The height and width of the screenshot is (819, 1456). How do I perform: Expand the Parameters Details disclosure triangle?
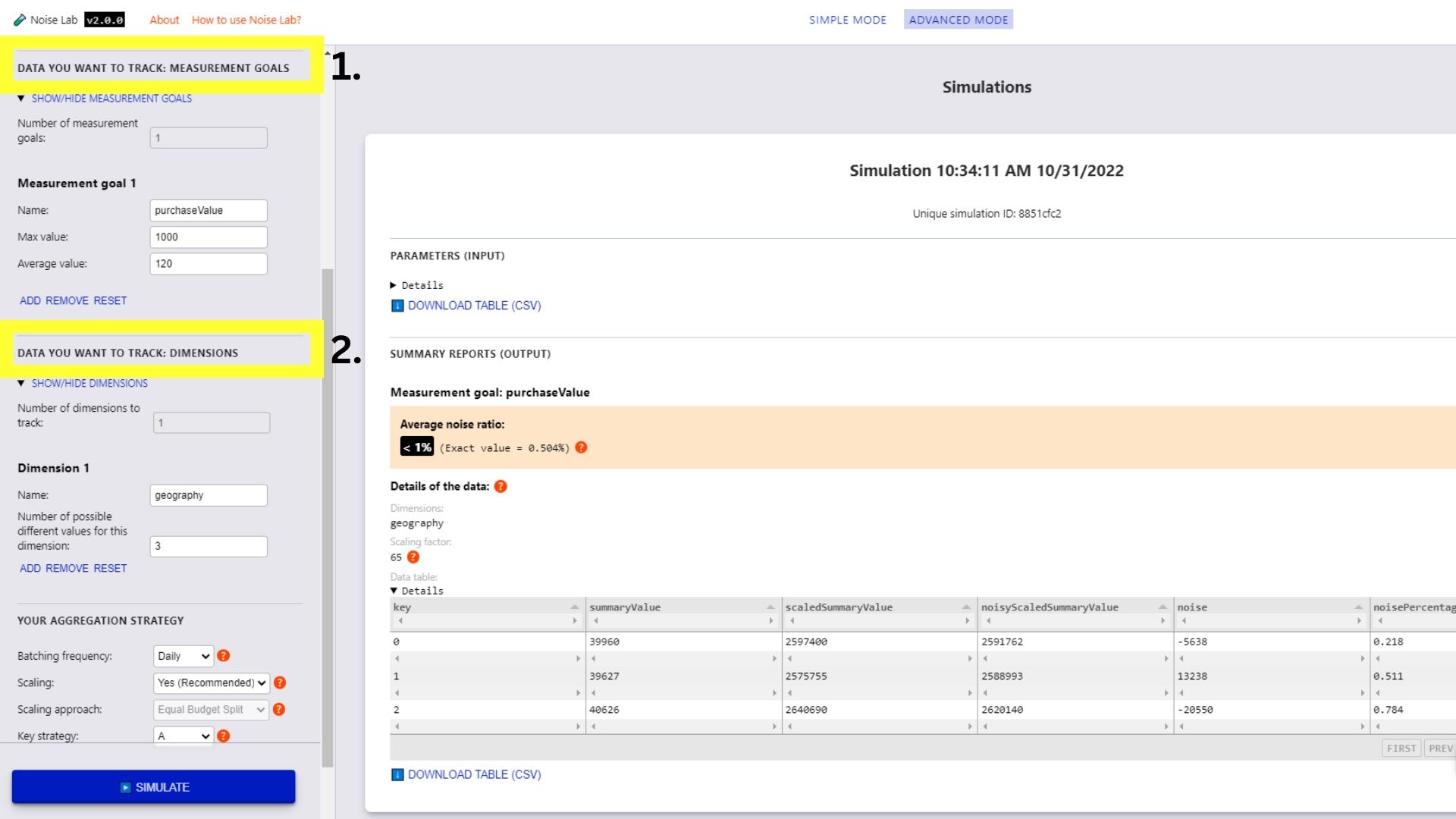click(x=395, y=284)
